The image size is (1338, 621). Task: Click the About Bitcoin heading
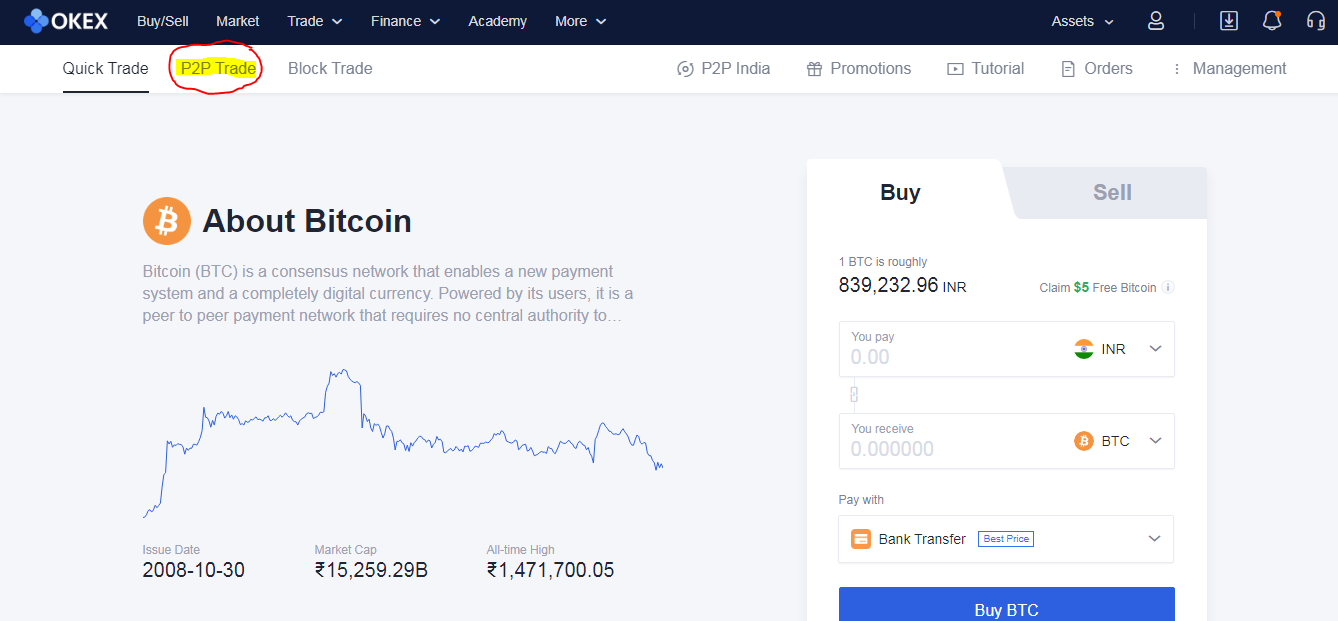(x=307, y=221)
